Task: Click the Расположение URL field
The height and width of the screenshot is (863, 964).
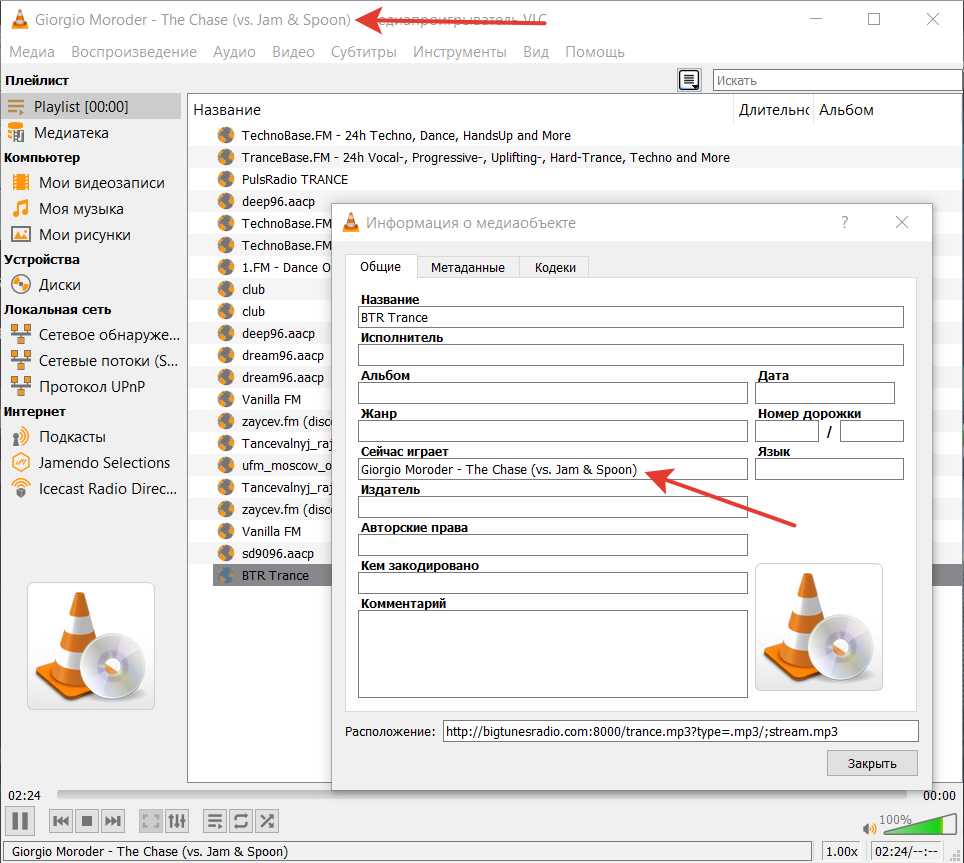Action: [x=681, y=731]
